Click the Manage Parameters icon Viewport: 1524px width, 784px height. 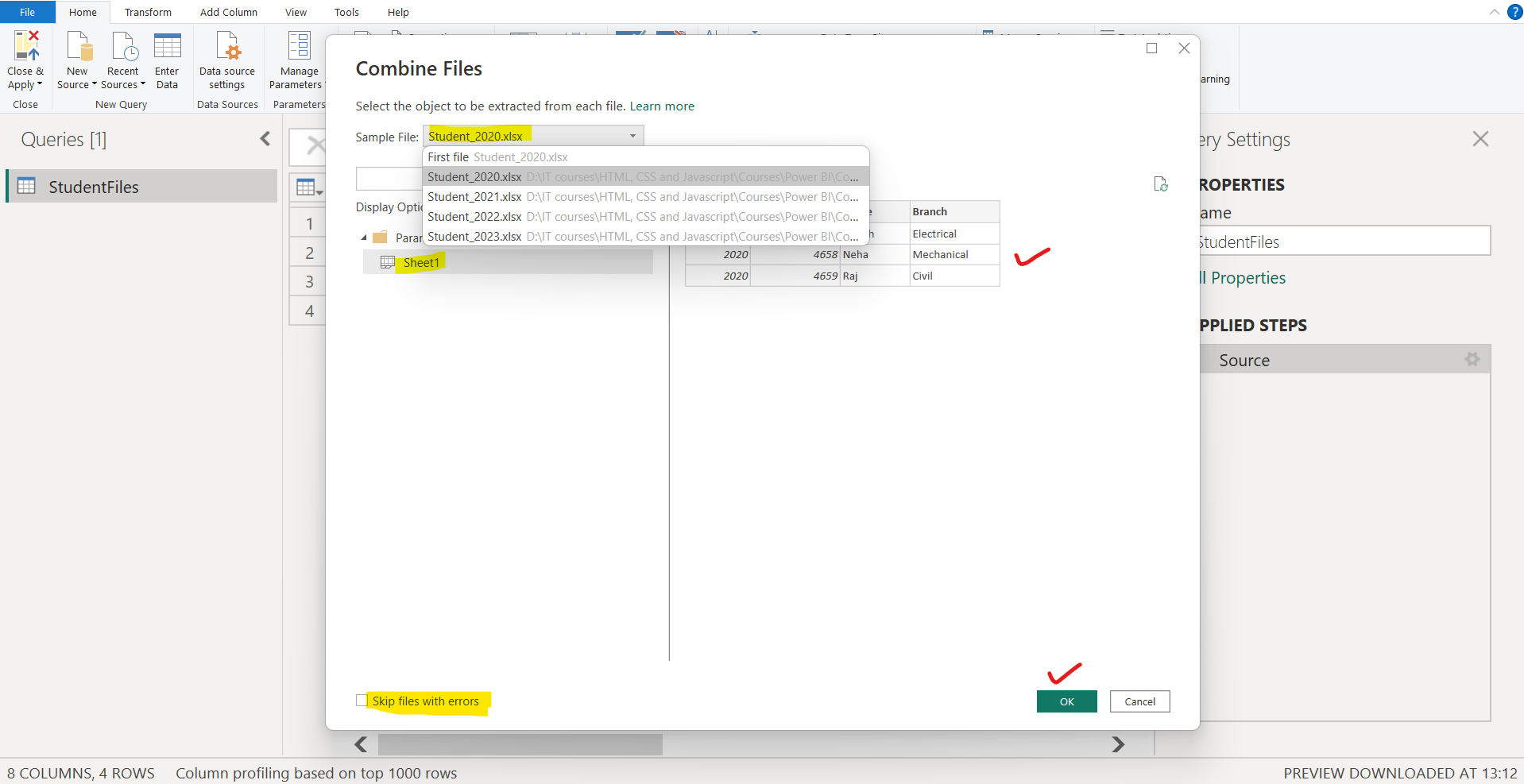(299, 47)
